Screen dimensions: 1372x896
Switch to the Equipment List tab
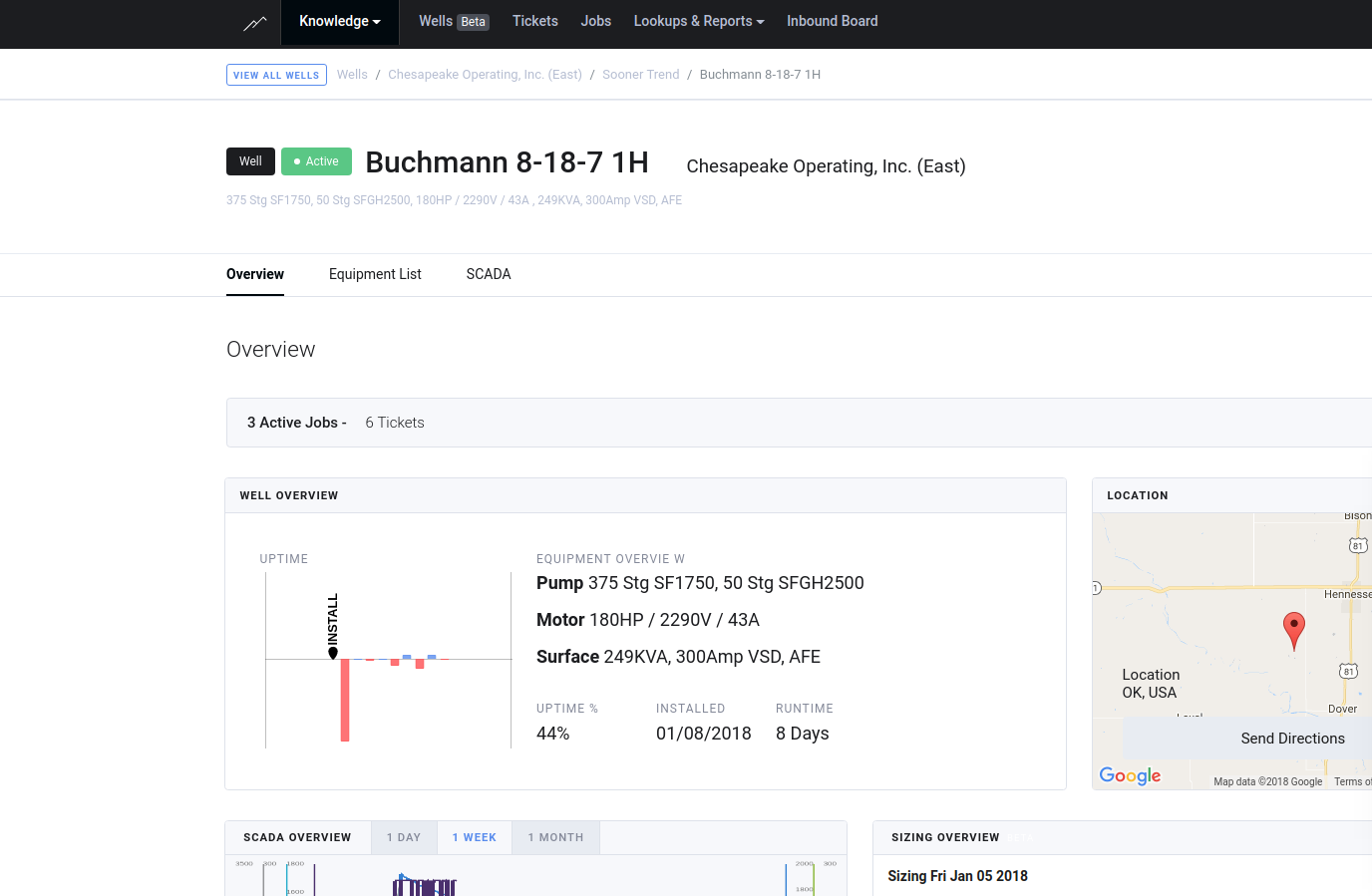[375, 274]
